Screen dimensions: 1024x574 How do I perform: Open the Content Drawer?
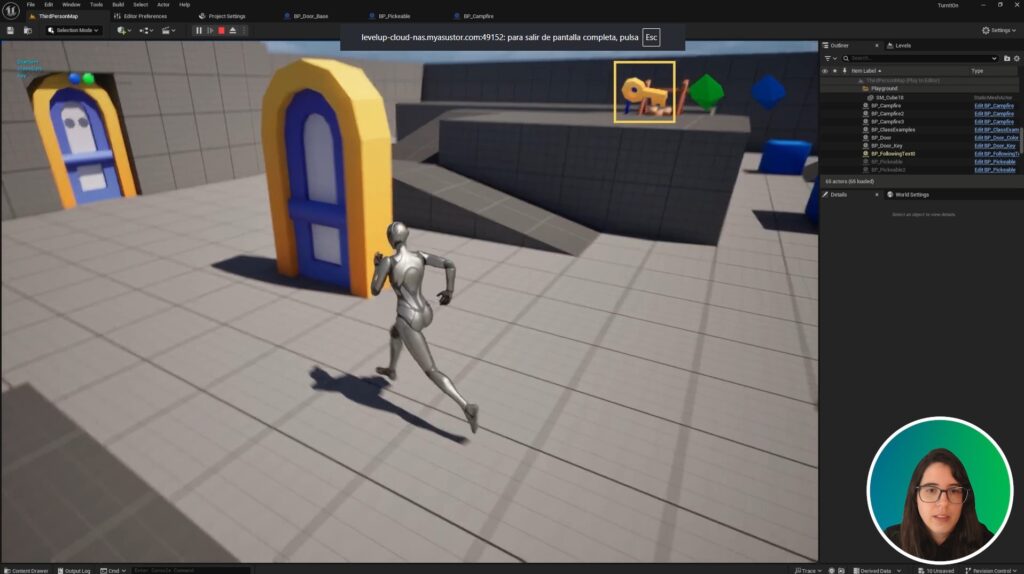(26, 570)
